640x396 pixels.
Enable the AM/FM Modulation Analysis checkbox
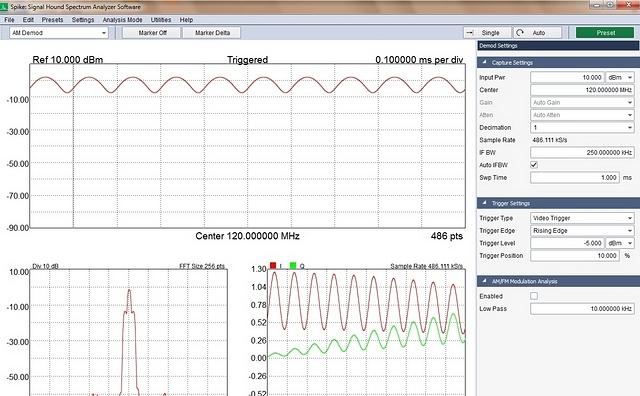534,296
